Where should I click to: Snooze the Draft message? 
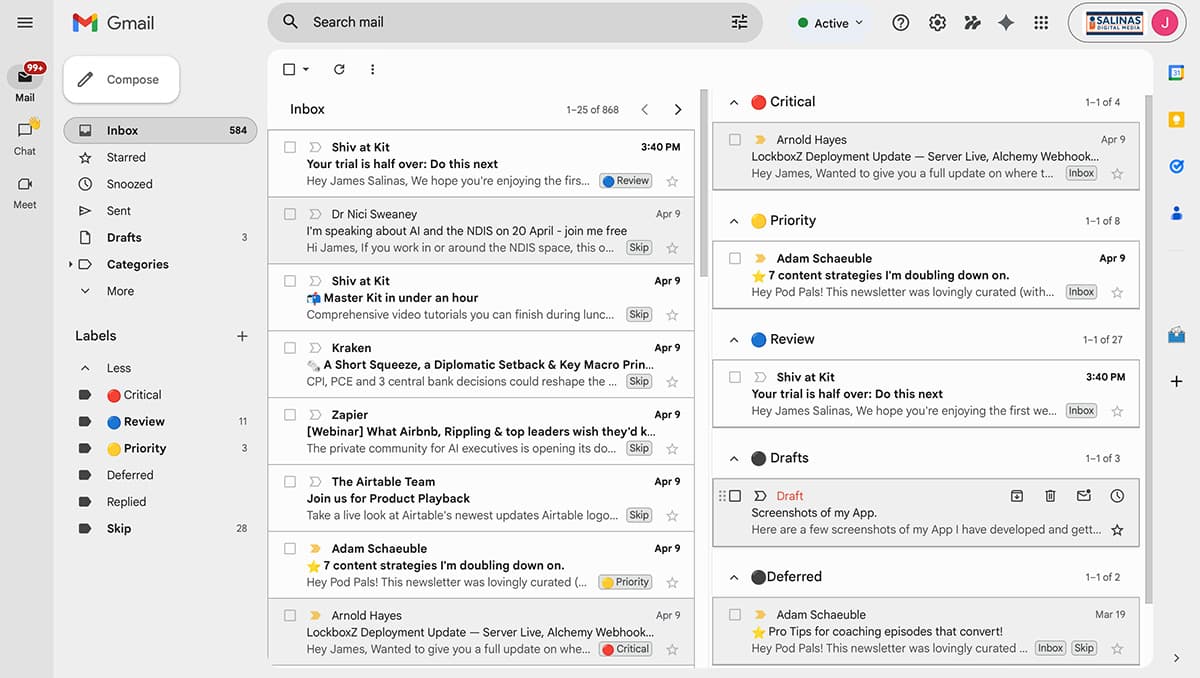(x=1117, y=496)
